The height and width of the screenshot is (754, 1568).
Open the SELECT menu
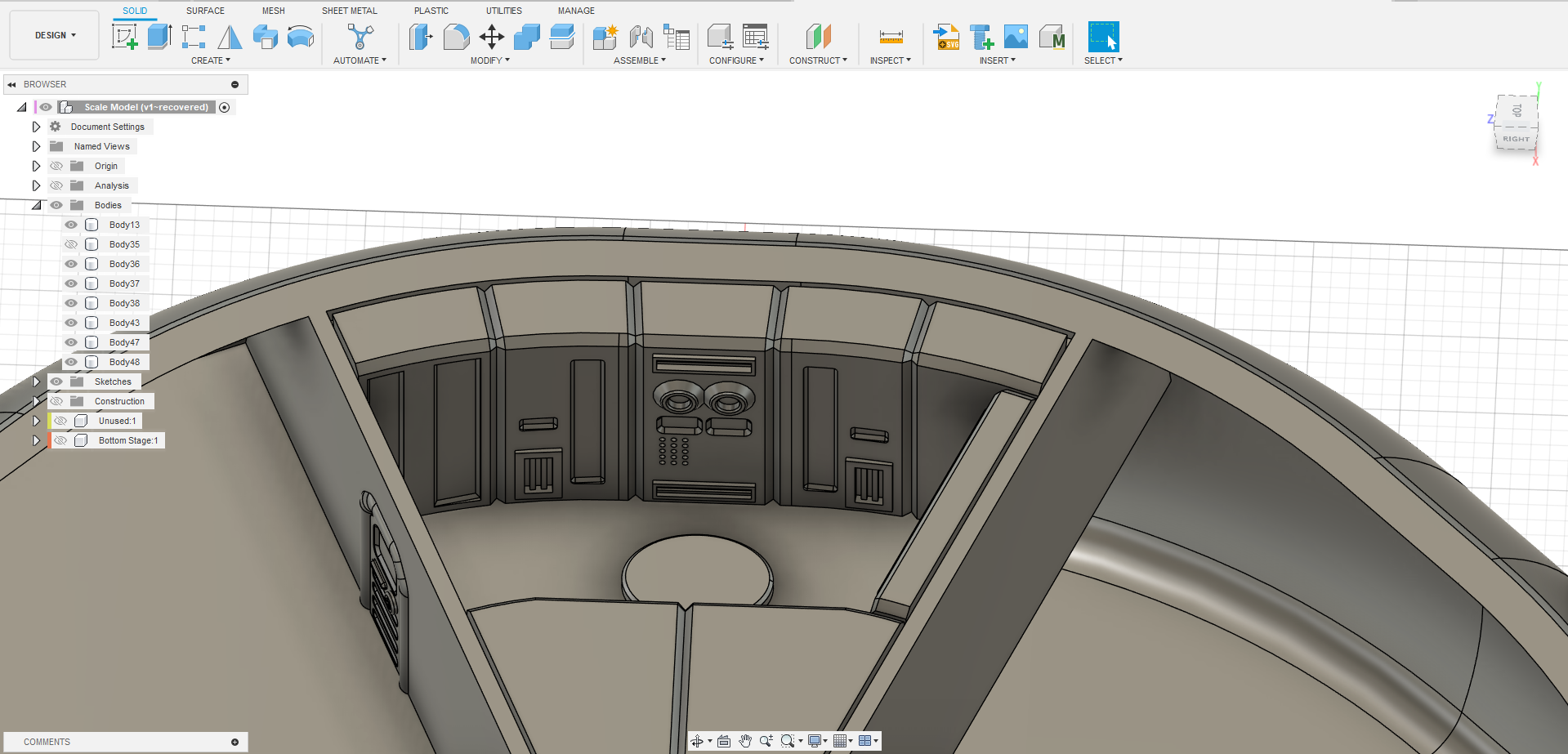(x=1103, y=60)
